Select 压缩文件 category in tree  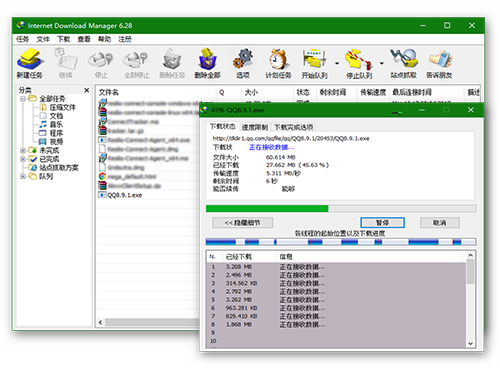[57, 107]
